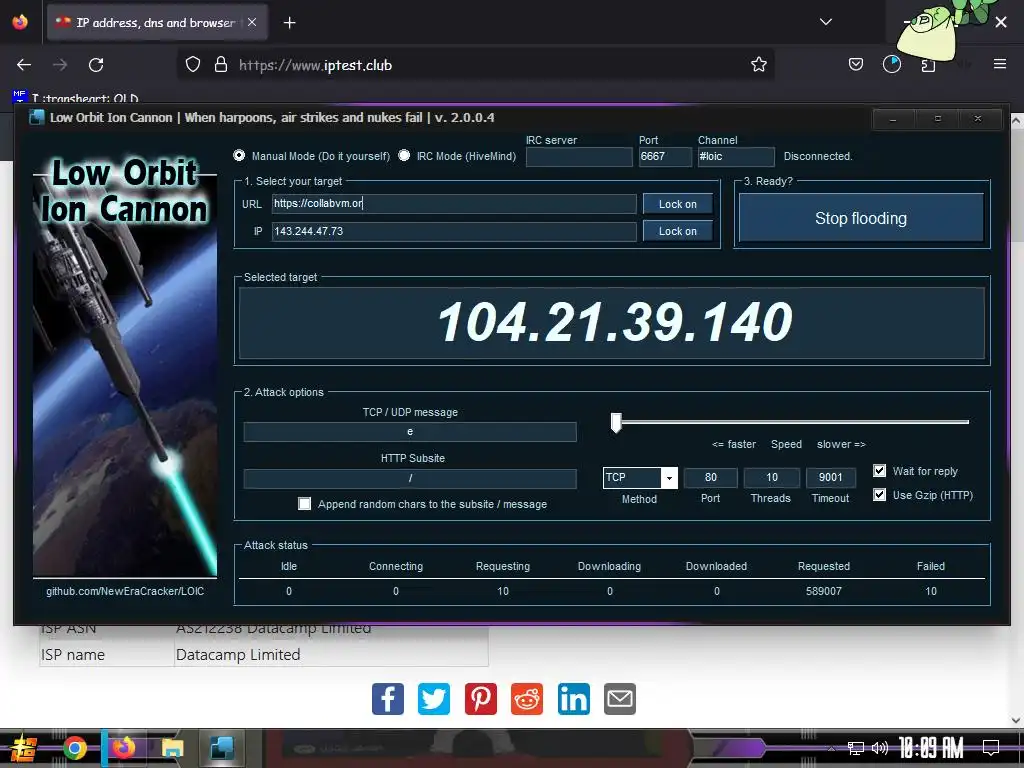Click the Channel field showing #loic
The image size is (1024, 768).
pos(735,157)
